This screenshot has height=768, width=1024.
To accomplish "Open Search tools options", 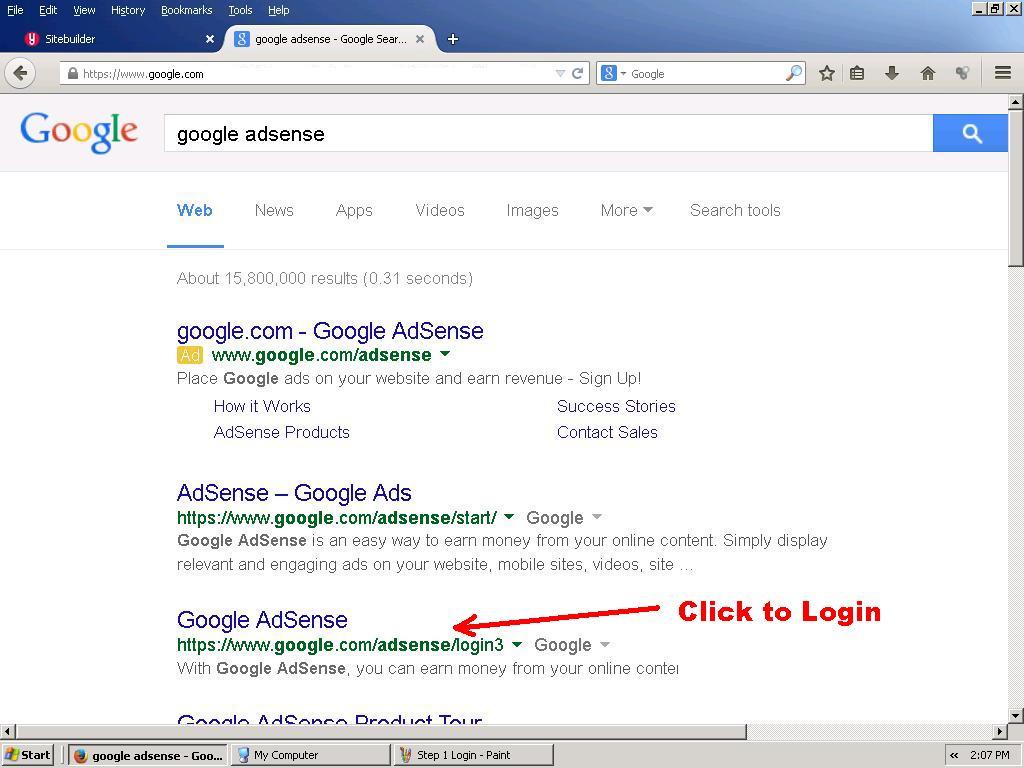I will pyautogui.click(x=735, y=210).
